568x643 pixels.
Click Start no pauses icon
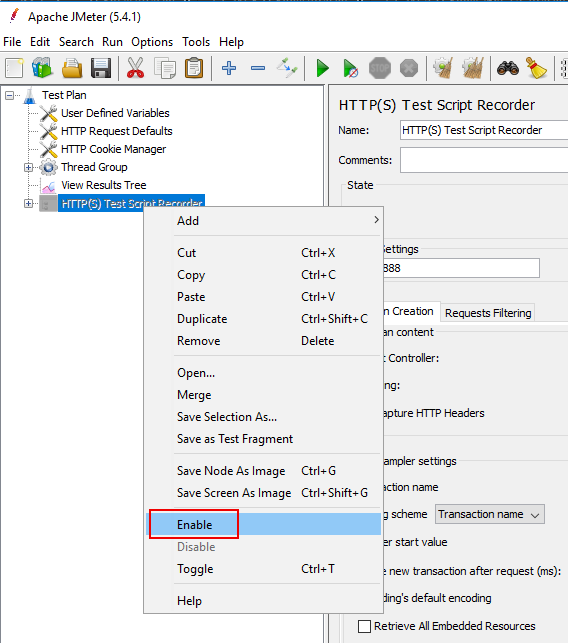(x=351, y=68)
